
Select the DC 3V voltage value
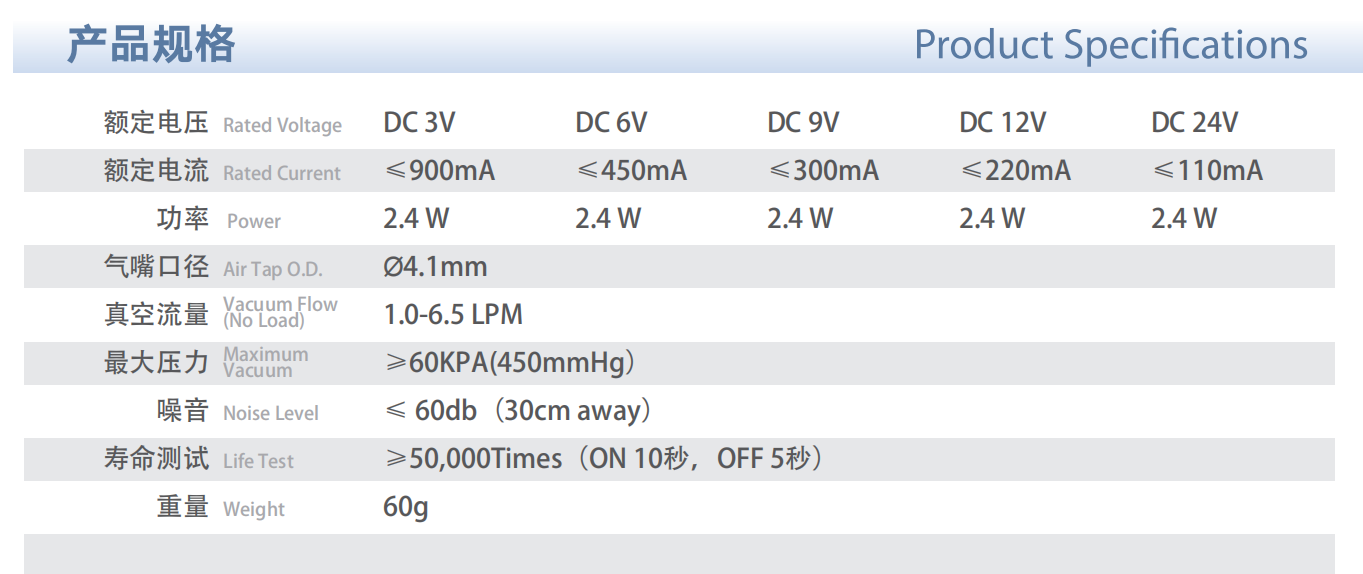pyautogui.click(x=419, y=123)
